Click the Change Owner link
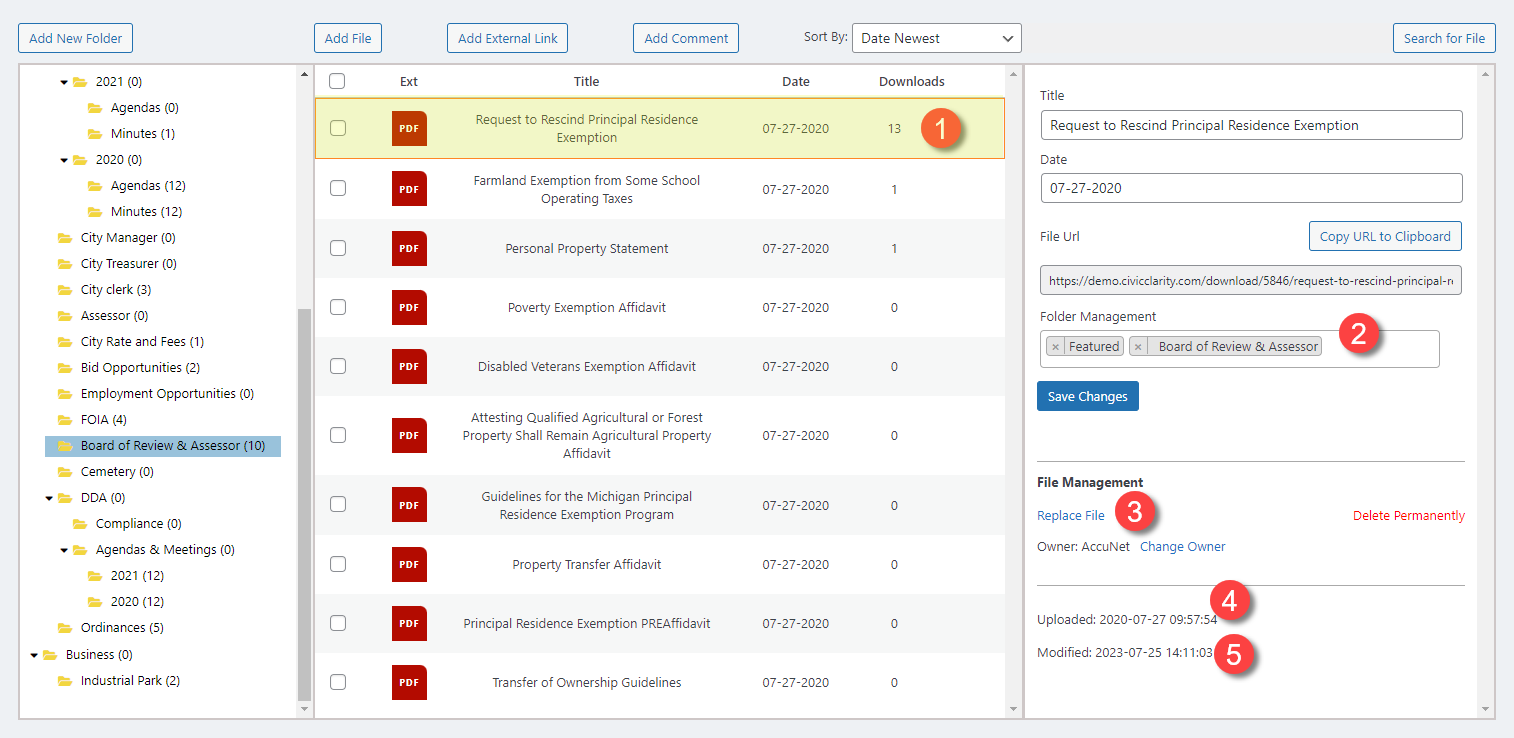The image size is (1514, 738). (x=1183, y=547)
